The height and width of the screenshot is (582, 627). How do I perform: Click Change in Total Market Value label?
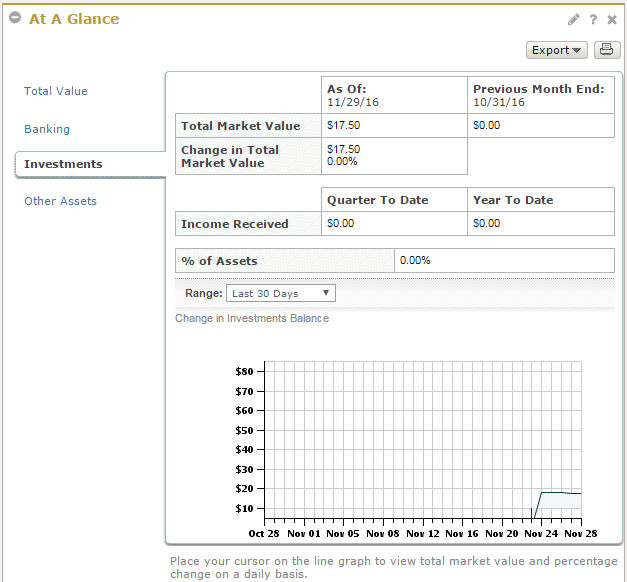(x=248, y=156)
